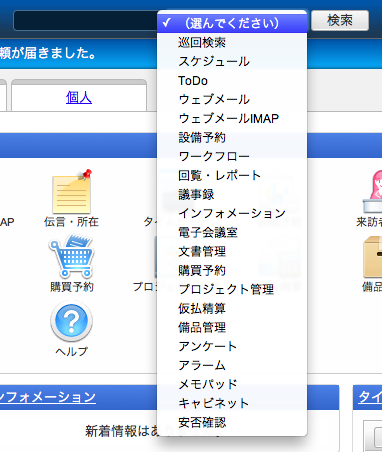Open the 個人 tab link
Screen dimensions: 382x452
tap(79, 98)
